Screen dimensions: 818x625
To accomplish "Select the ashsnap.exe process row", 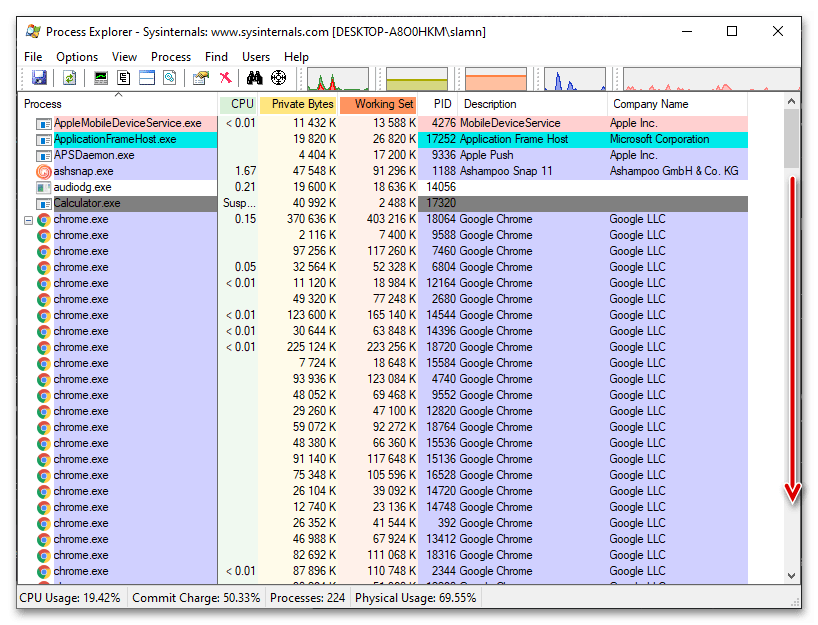I will point(83,172).
